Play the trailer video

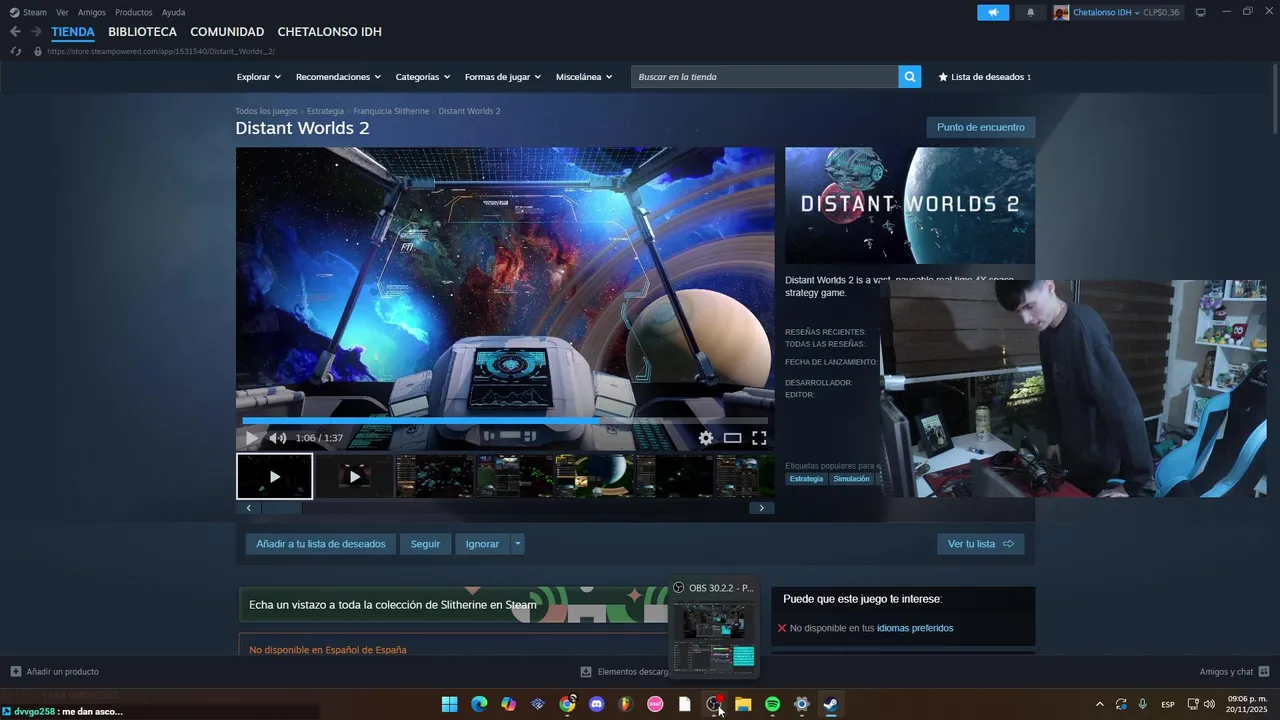[x=251, y=438]
